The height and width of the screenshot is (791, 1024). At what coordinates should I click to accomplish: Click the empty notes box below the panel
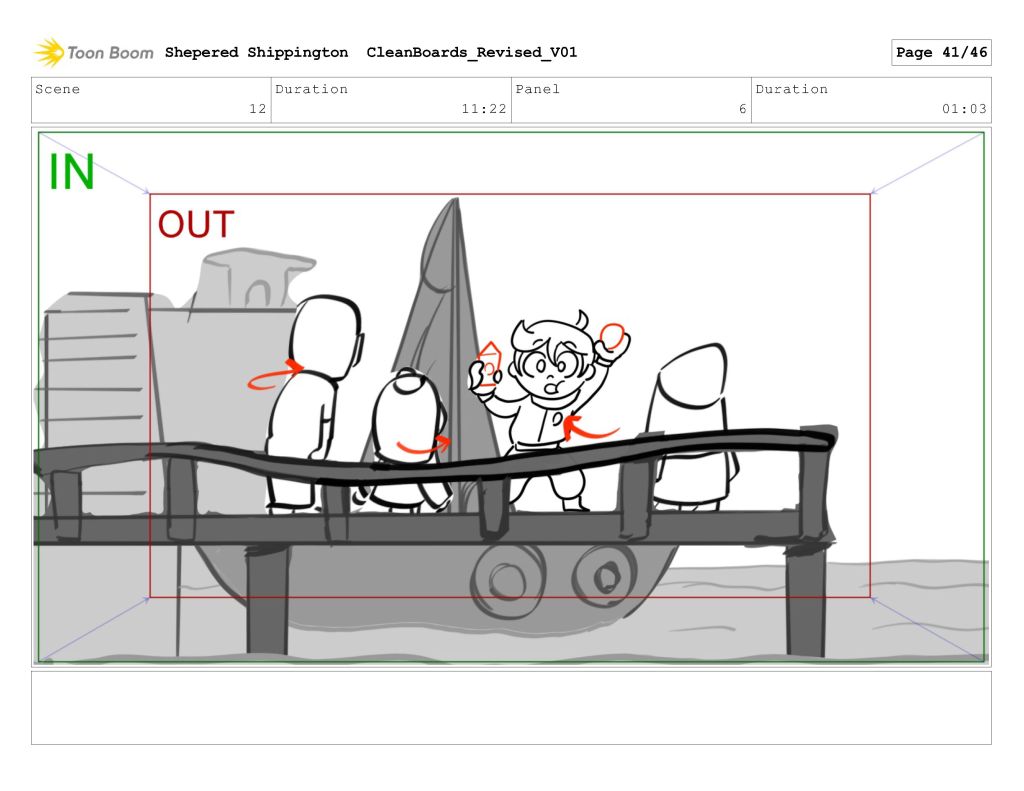pyautogui.click(x=511, y=708)
